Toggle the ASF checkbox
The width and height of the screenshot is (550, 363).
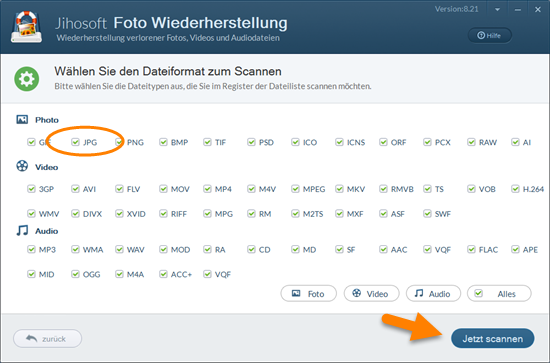[x=383, y=214]
